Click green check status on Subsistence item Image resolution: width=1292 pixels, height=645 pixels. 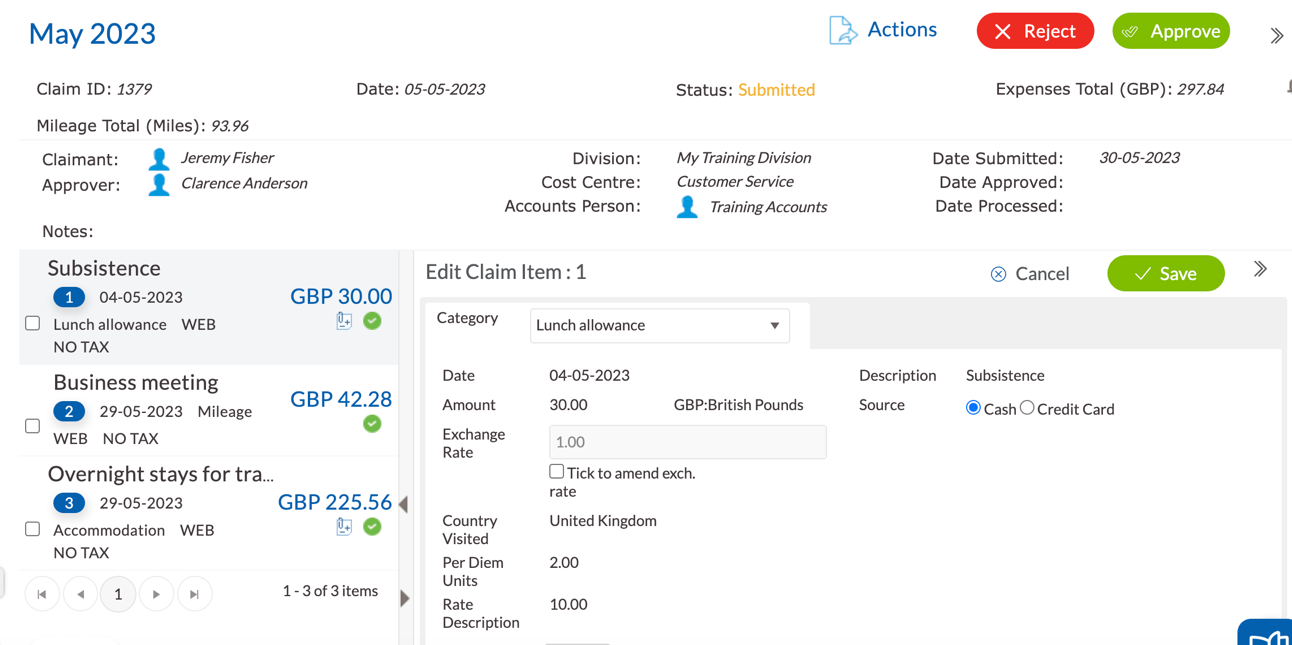pos(372,321)
